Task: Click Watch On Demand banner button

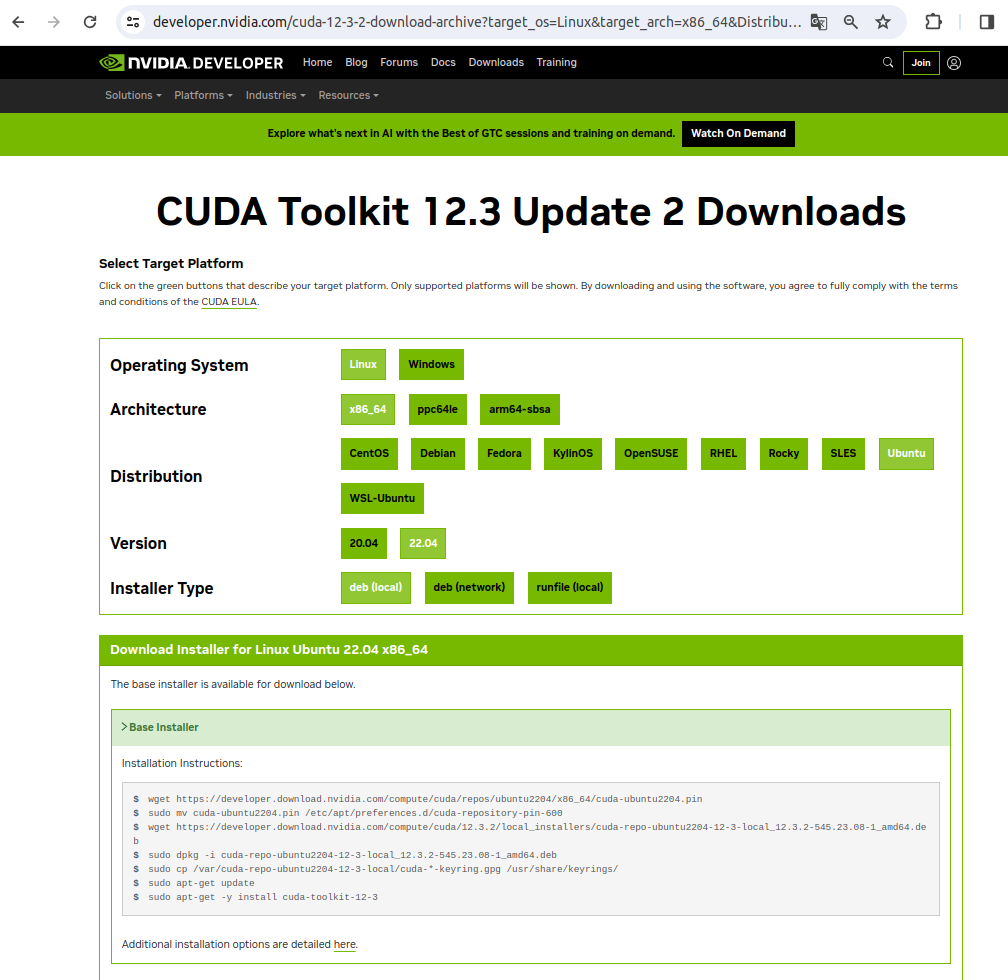Action: pos(738,134)
